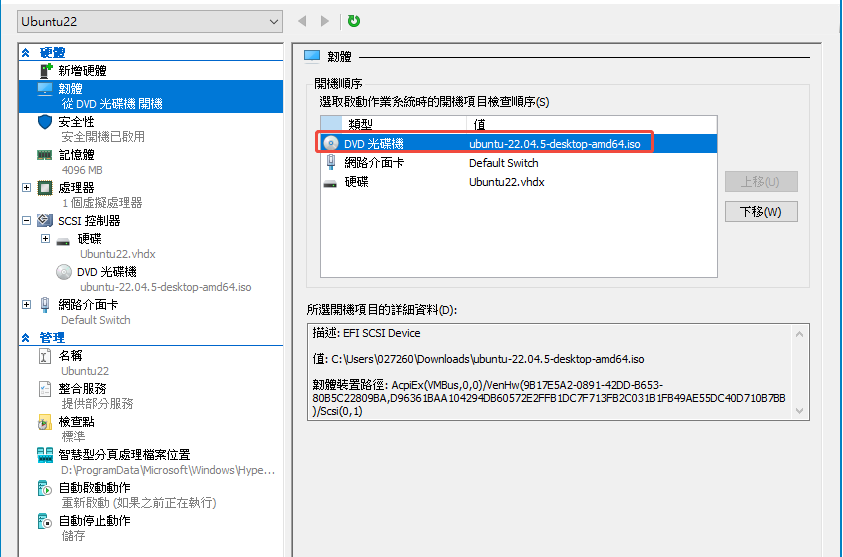Select the 整合服務 management item

tap(82, 389)
